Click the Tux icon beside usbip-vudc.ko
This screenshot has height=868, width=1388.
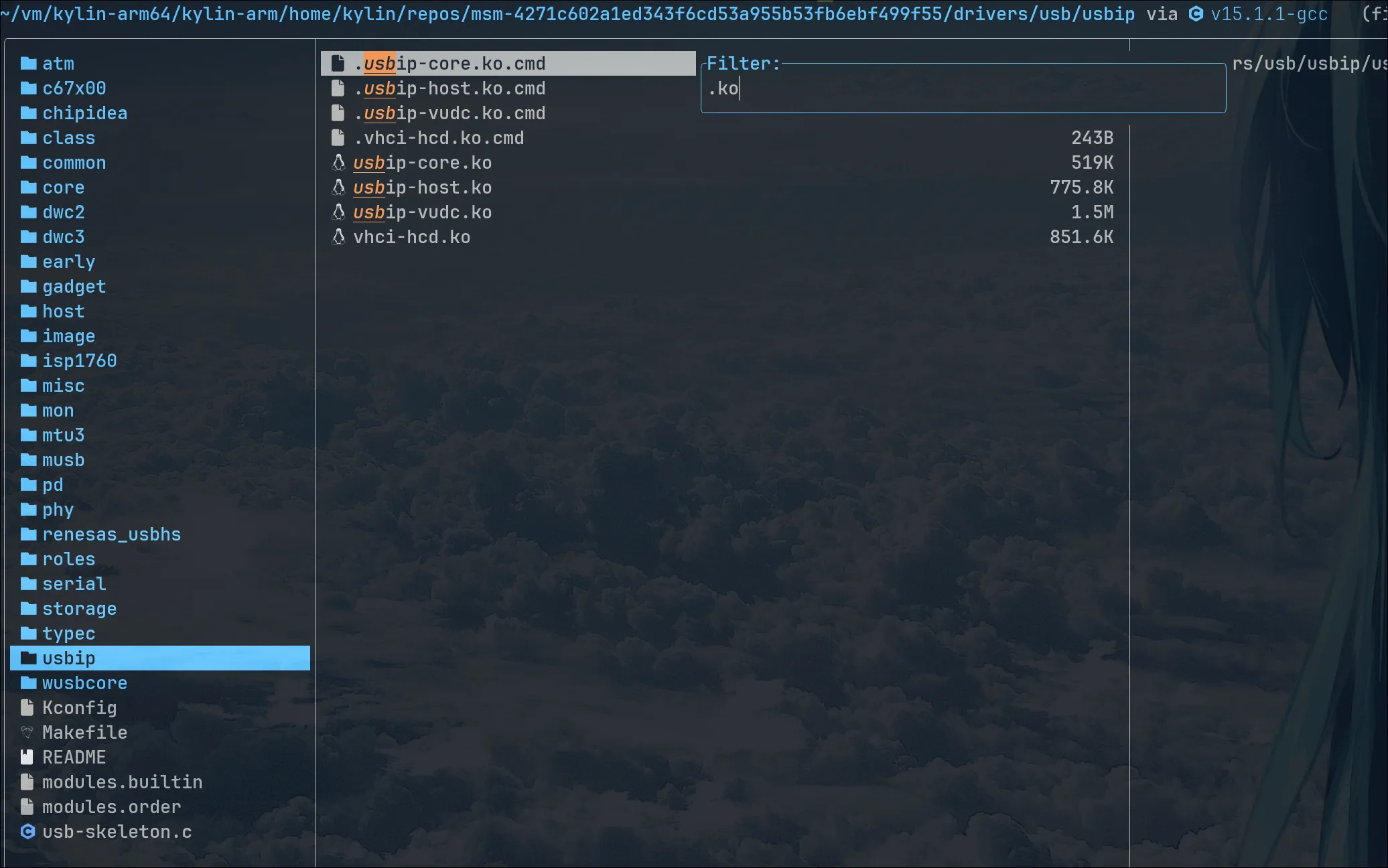tap(339, 212)
